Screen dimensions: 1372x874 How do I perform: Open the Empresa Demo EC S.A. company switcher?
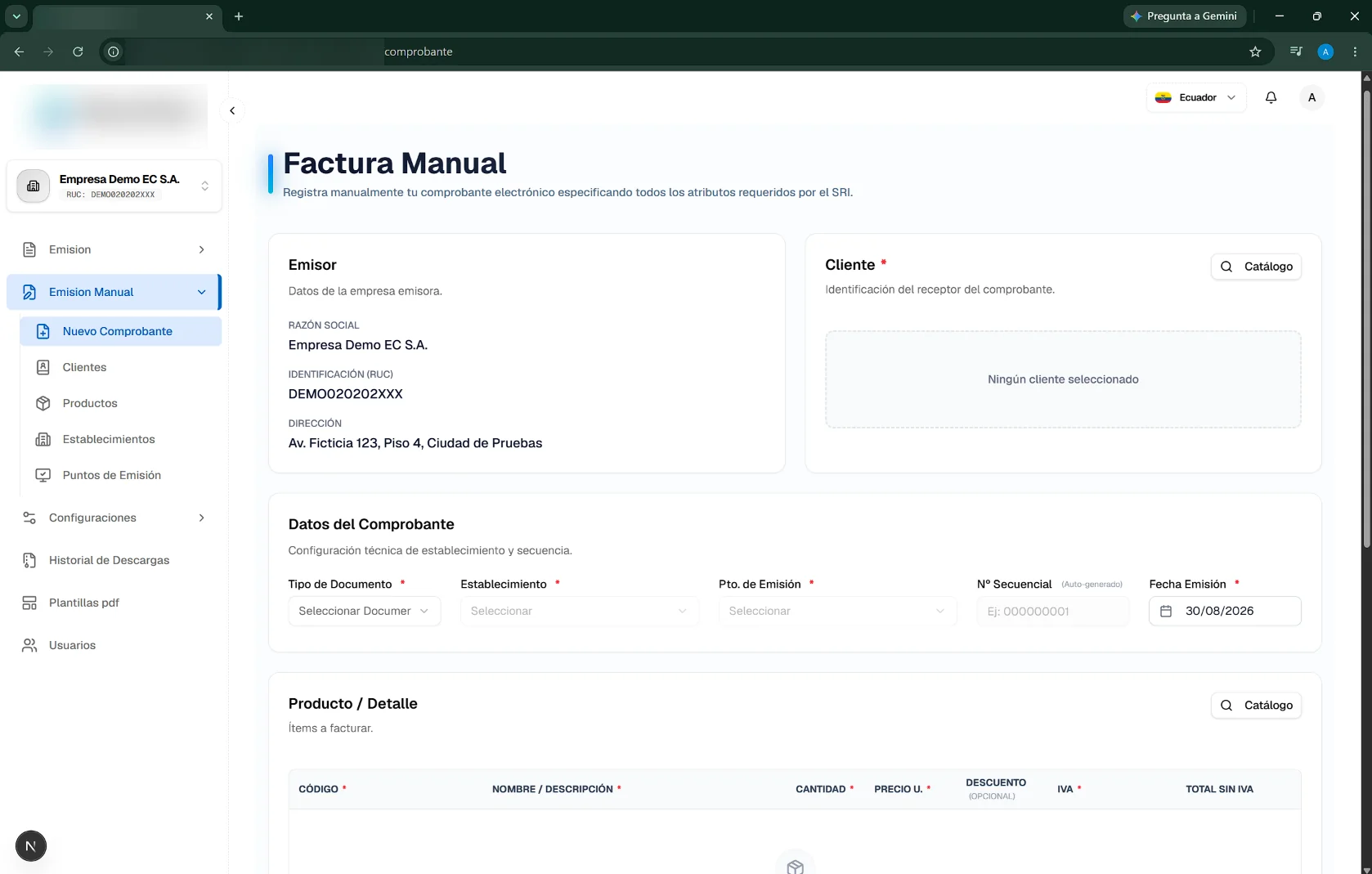pos(114,186)
